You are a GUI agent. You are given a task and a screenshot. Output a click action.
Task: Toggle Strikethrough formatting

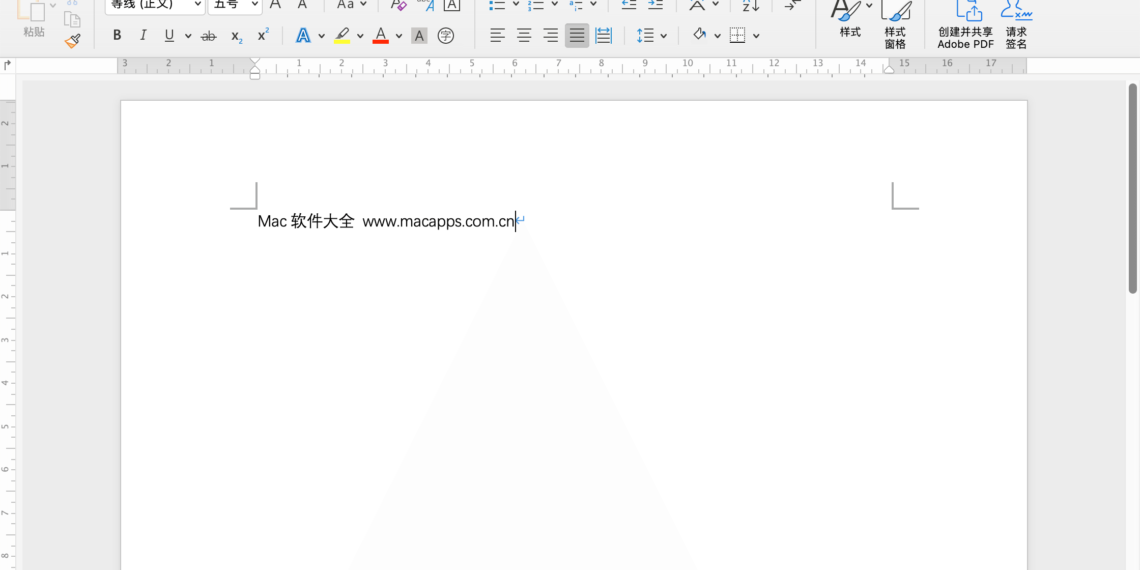click(209, 36)
